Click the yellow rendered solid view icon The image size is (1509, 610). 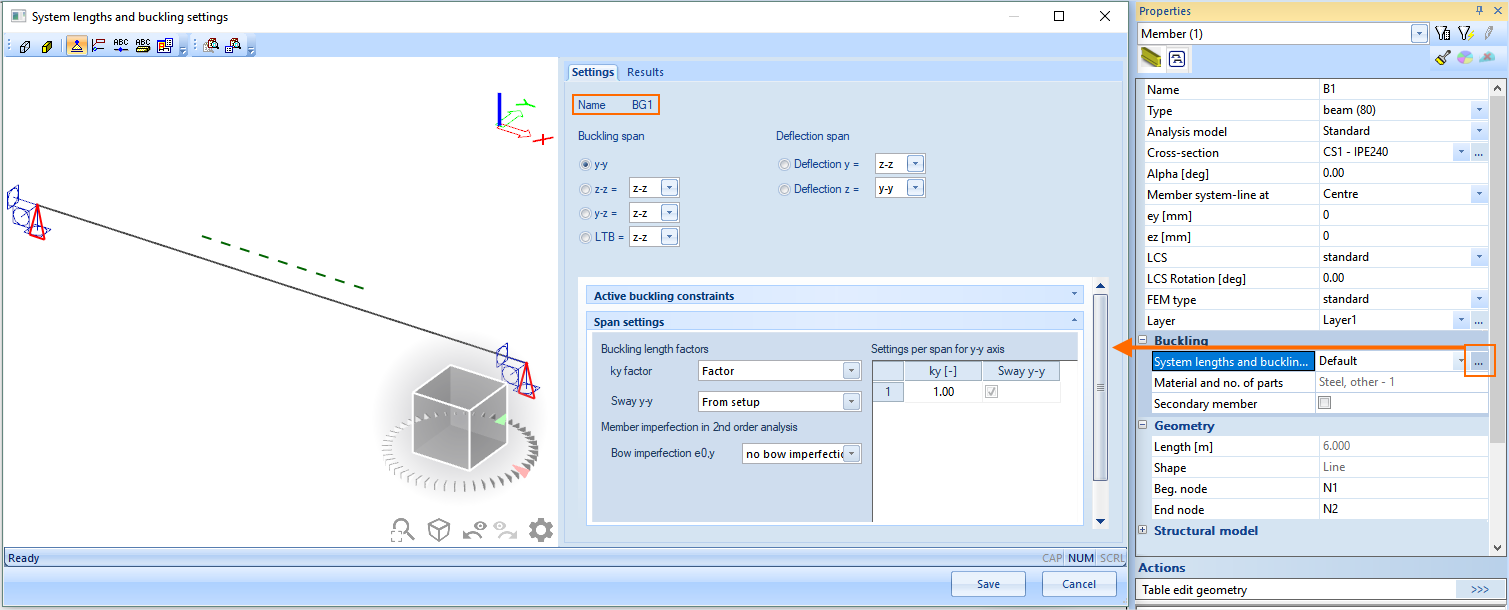point(46,46)
